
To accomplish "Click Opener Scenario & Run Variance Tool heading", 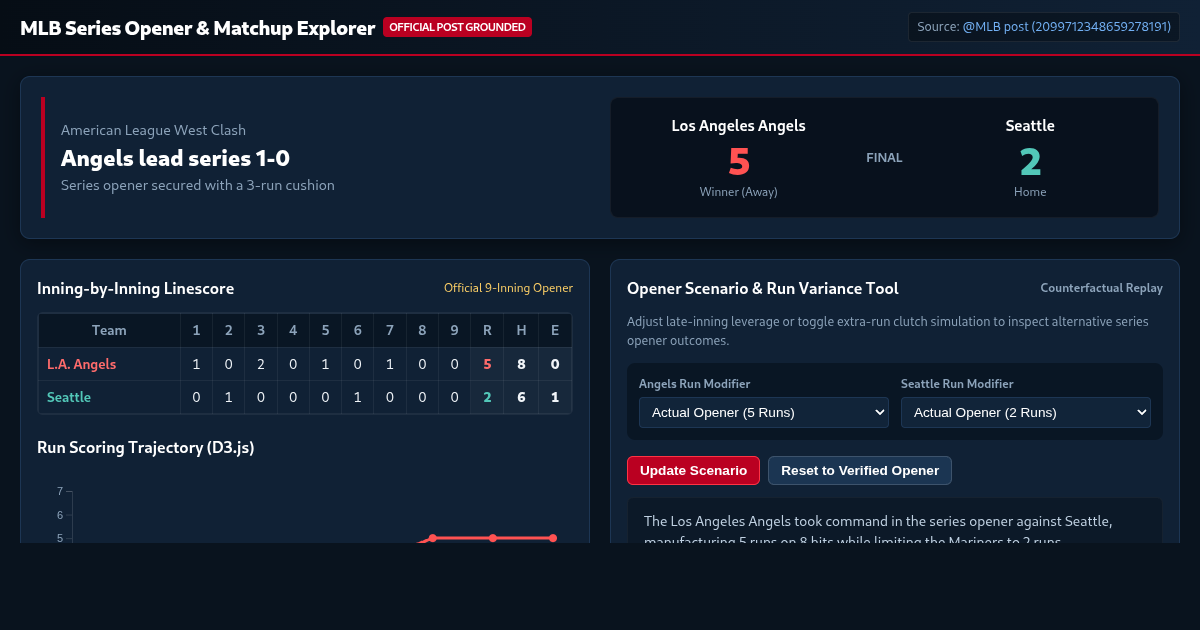I will click(x=763, y=288).
